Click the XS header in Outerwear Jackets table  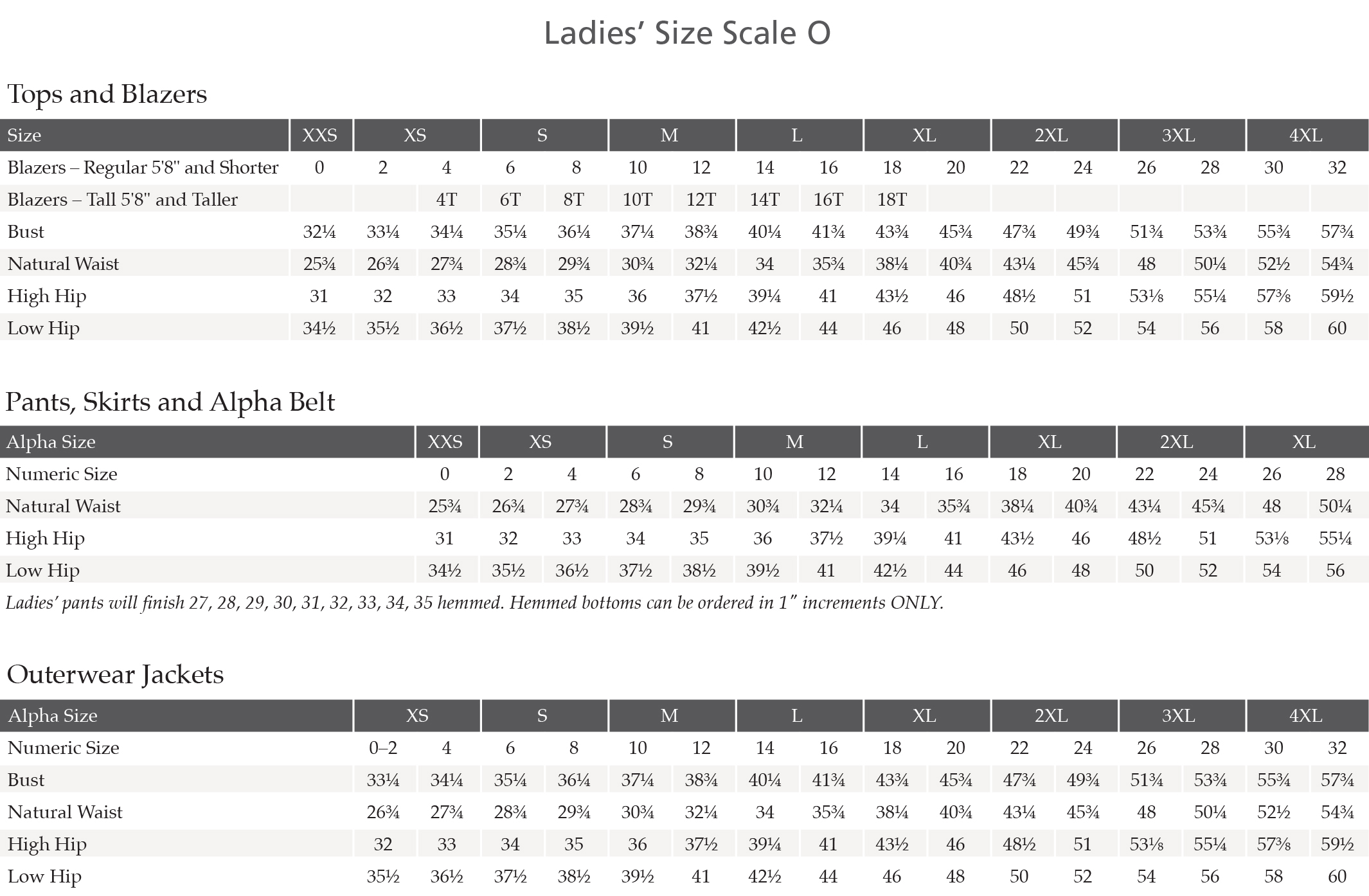tap(417, 715)
